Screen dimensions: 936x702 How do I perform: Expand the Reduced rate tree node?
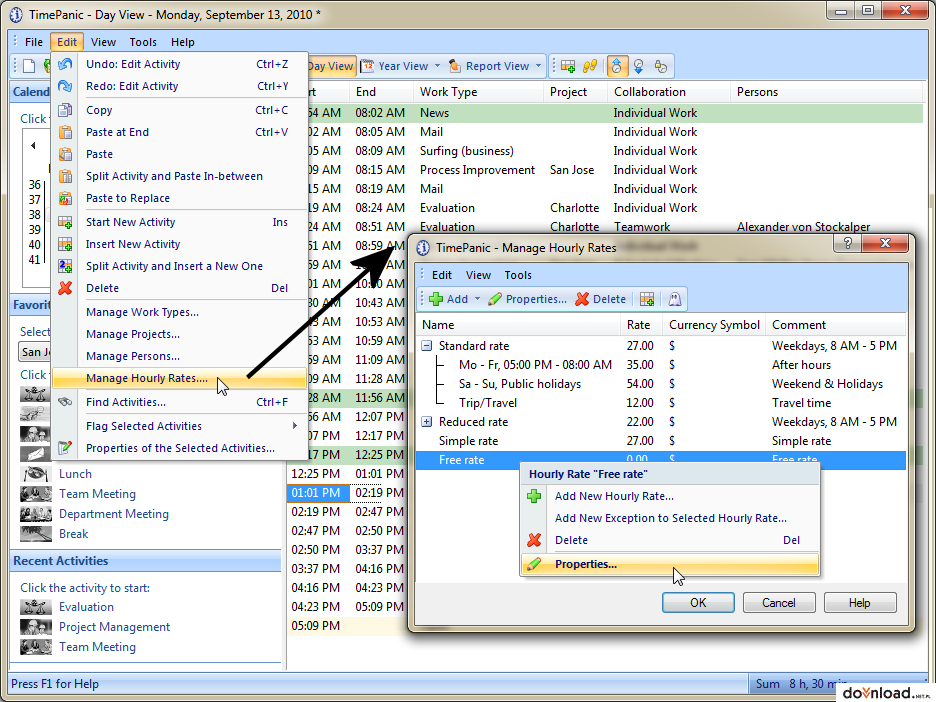click(426, 422)
